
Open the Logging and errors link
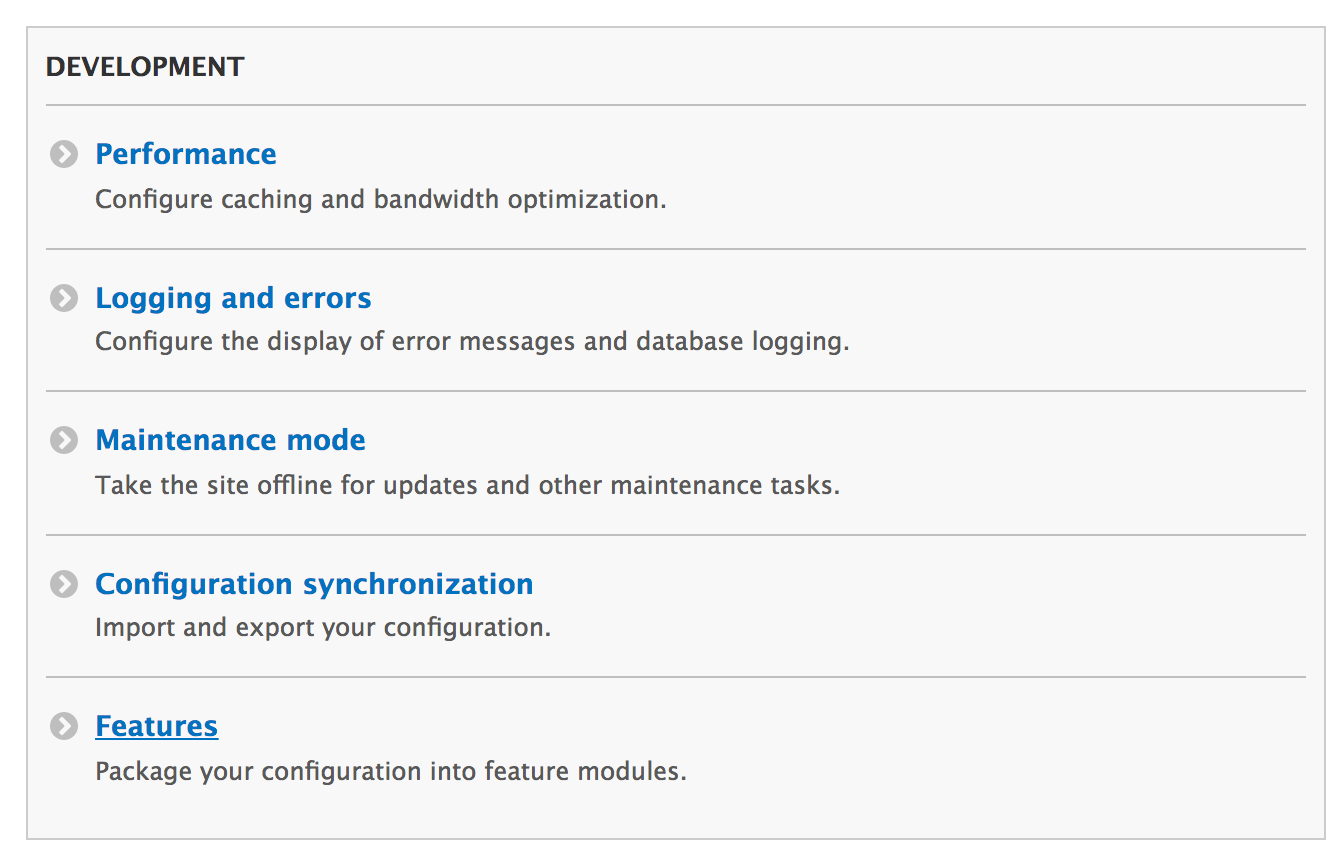[233, 298]
